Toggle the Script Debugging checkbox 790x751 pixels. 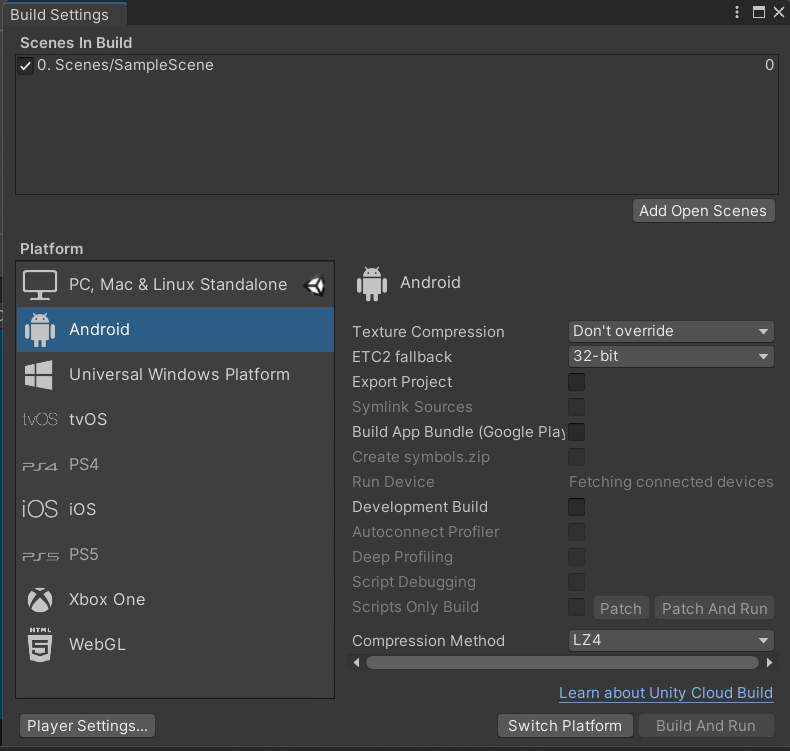pyautogui.click(x=576, y=582)
